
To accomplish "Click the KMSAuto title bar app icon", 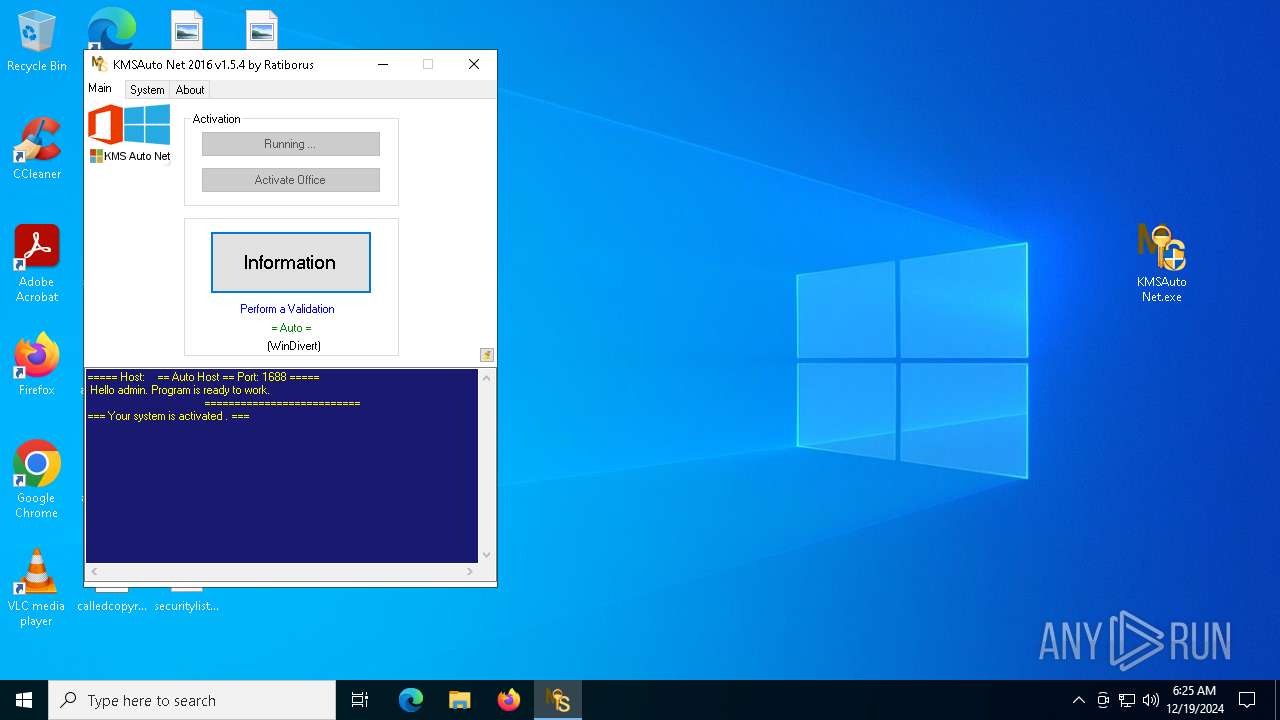I will click(99, 64).
